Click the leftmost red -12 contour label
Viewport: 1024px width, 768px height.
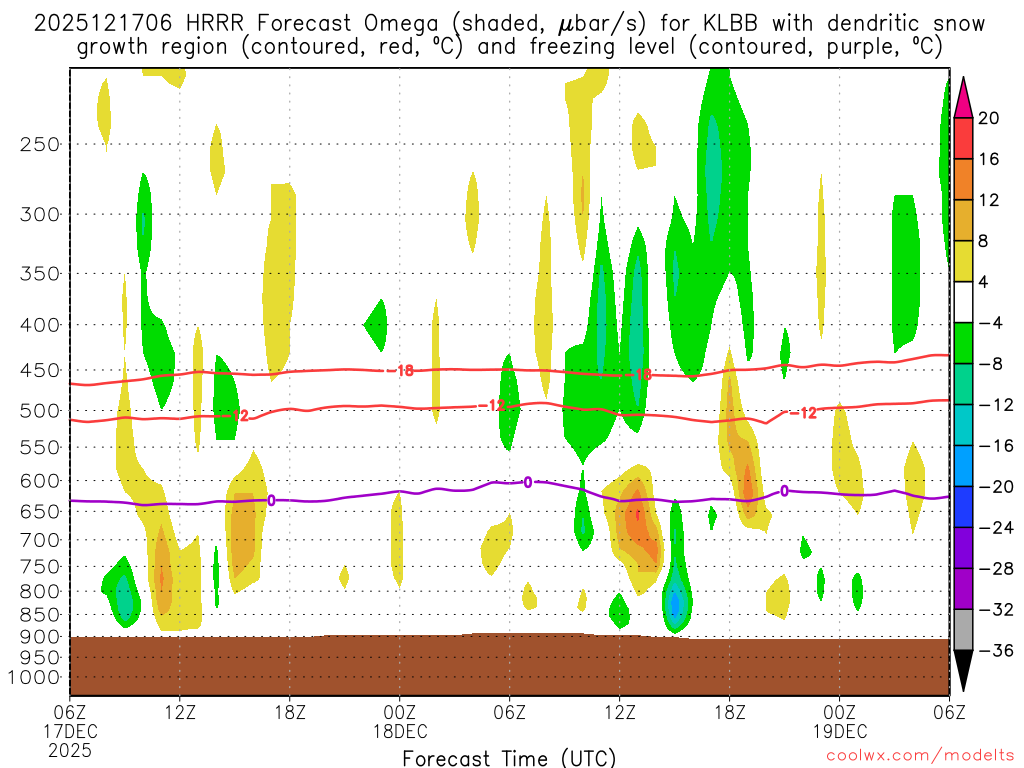coord(237,415)
